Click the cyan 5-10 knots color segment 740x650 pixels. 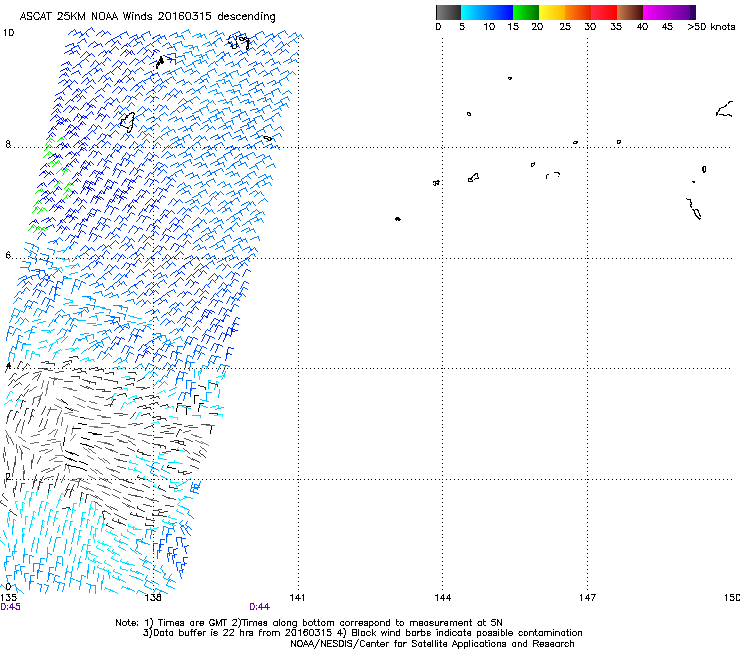(x=474, y=12)
